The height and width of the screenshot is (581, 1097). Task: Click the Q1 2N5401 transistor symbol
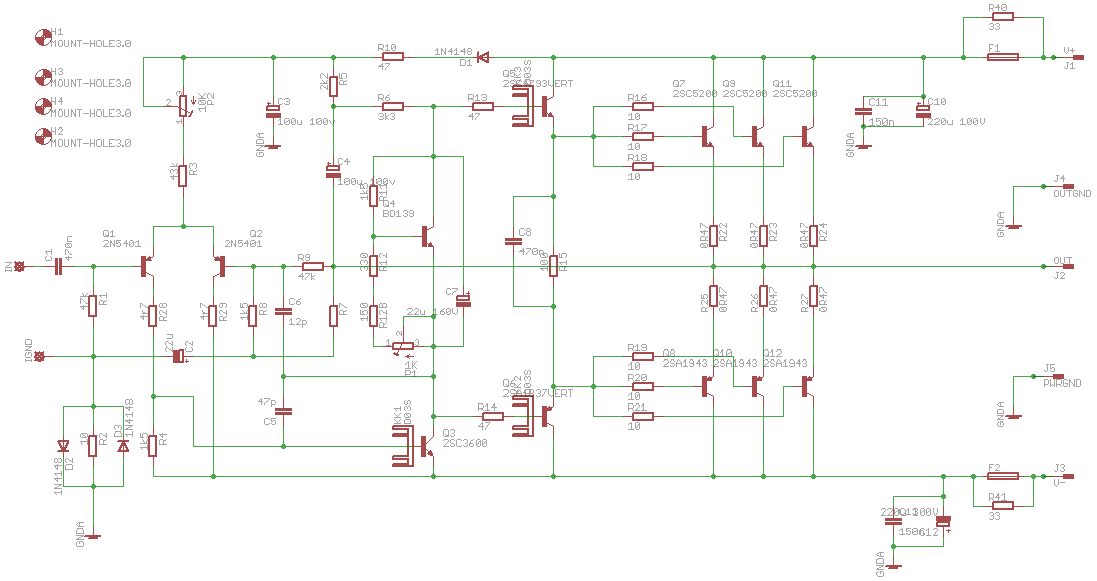point(146,266)
